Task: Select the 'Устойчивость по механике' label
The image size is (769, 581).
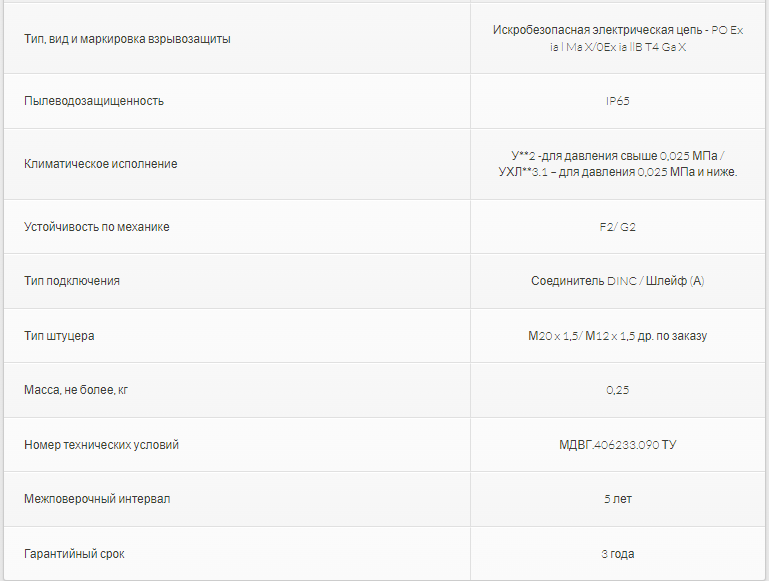Action: click(x=96, y=227)
